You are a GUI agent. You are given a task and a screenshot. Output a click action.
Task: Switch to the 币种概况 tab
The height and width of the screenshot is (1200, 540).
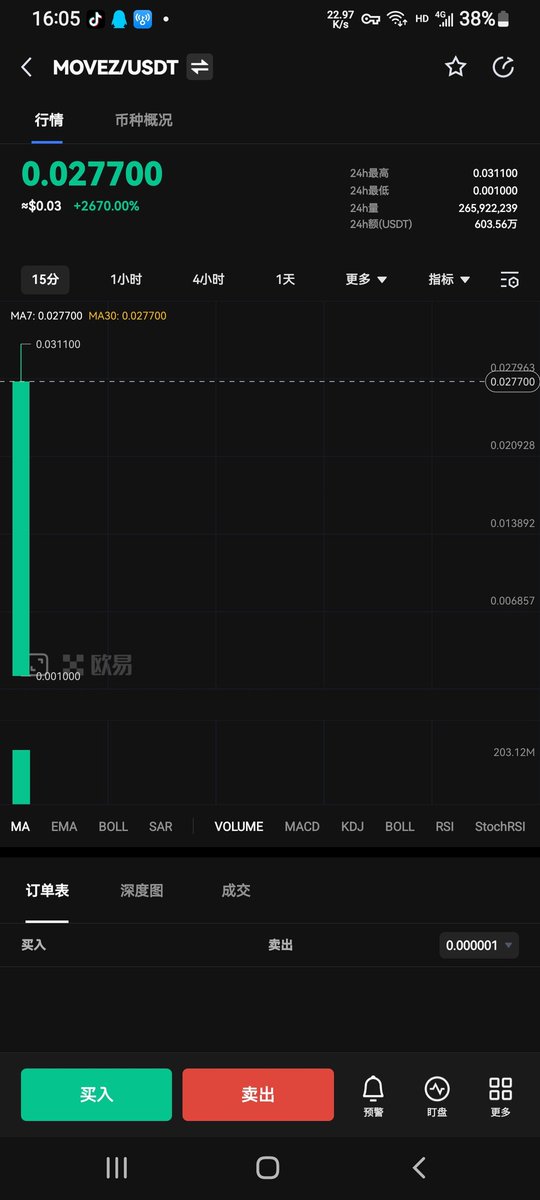[143, 120]
